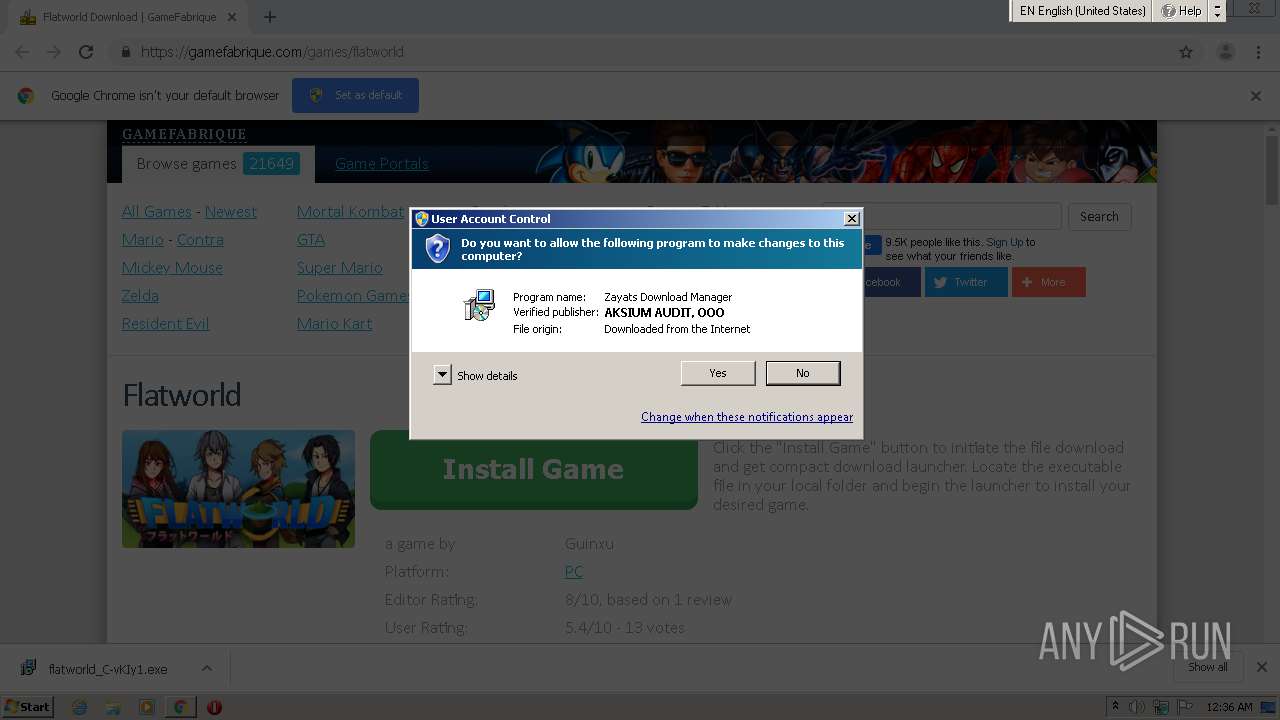Go back with the browser back arrow
Image resolution: width=1280 pixels, height=720 pixels.
tap(22, 52)
